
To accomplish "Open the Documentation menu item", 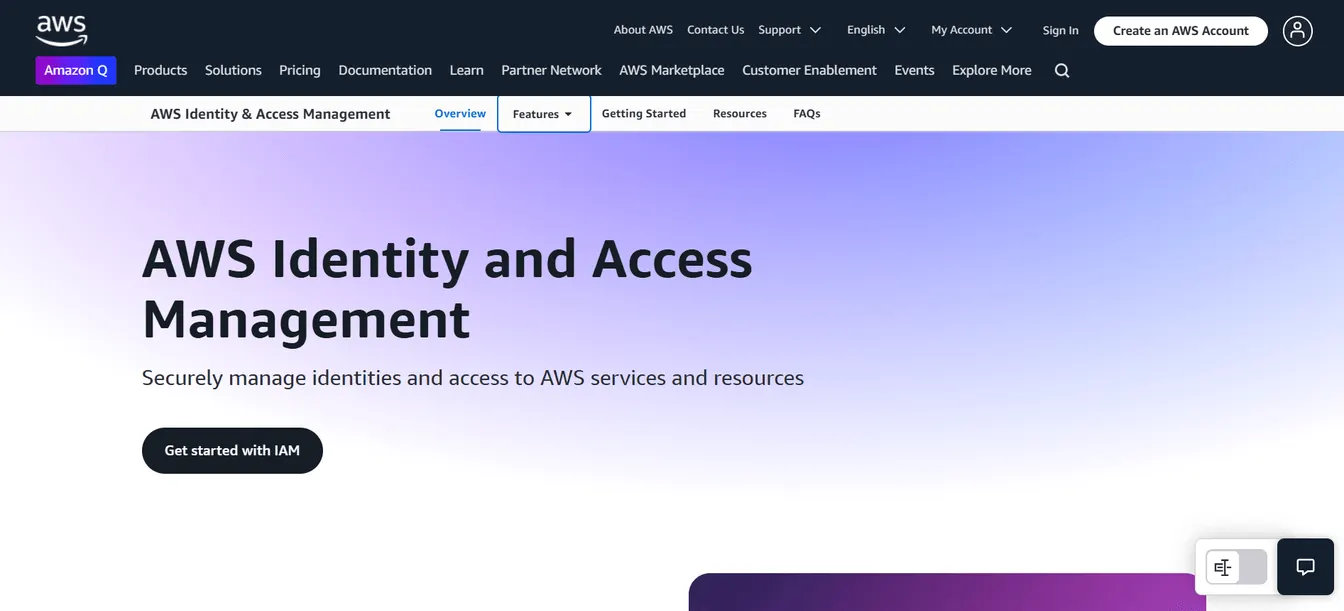I will pyautogui.click(x=385, y=70).
